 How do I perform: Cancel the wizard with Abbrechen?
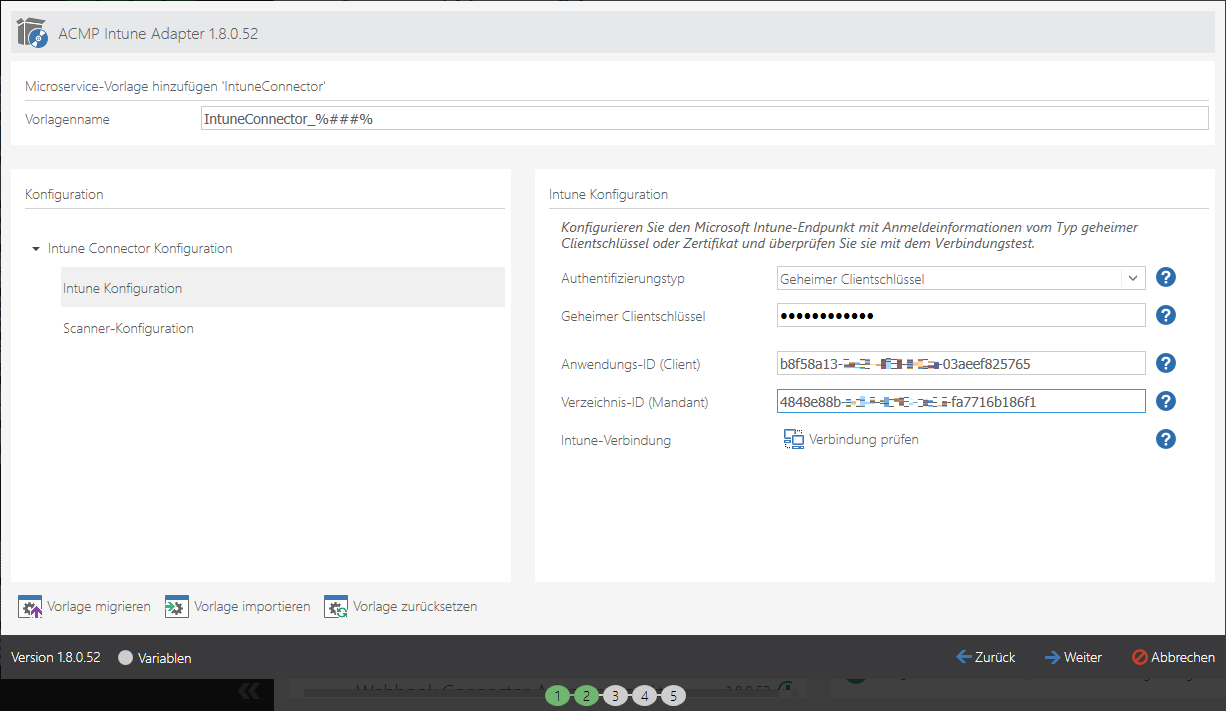point(1173,657)
